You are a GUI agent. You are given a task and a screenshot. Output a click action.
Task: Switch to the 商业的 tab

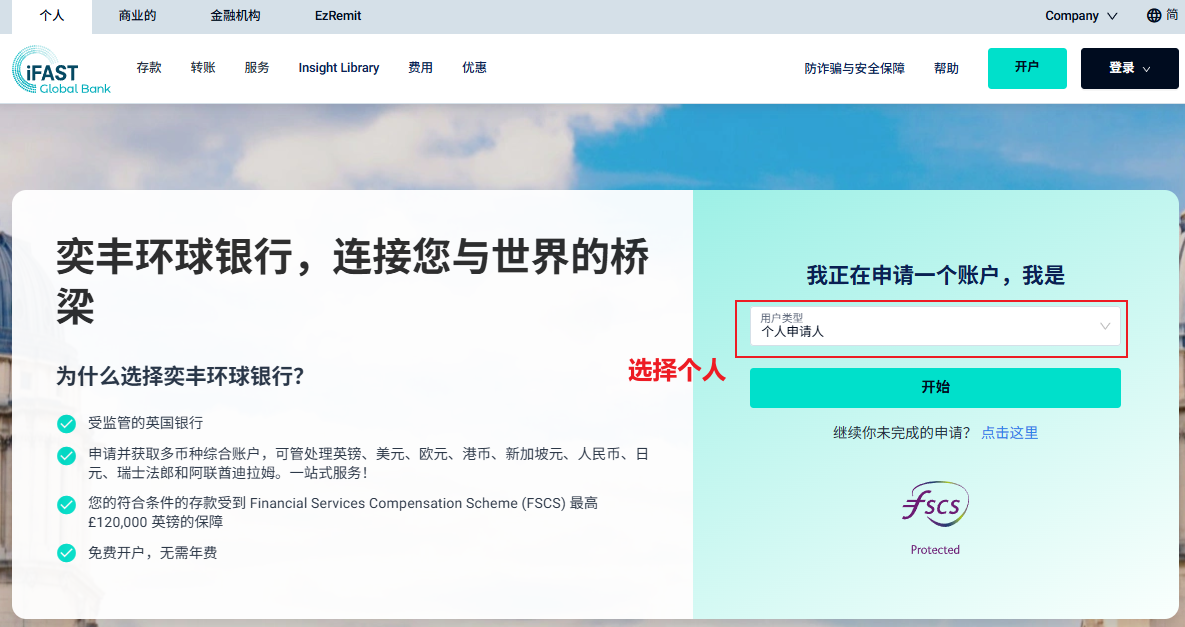click(x=137, y=16)
